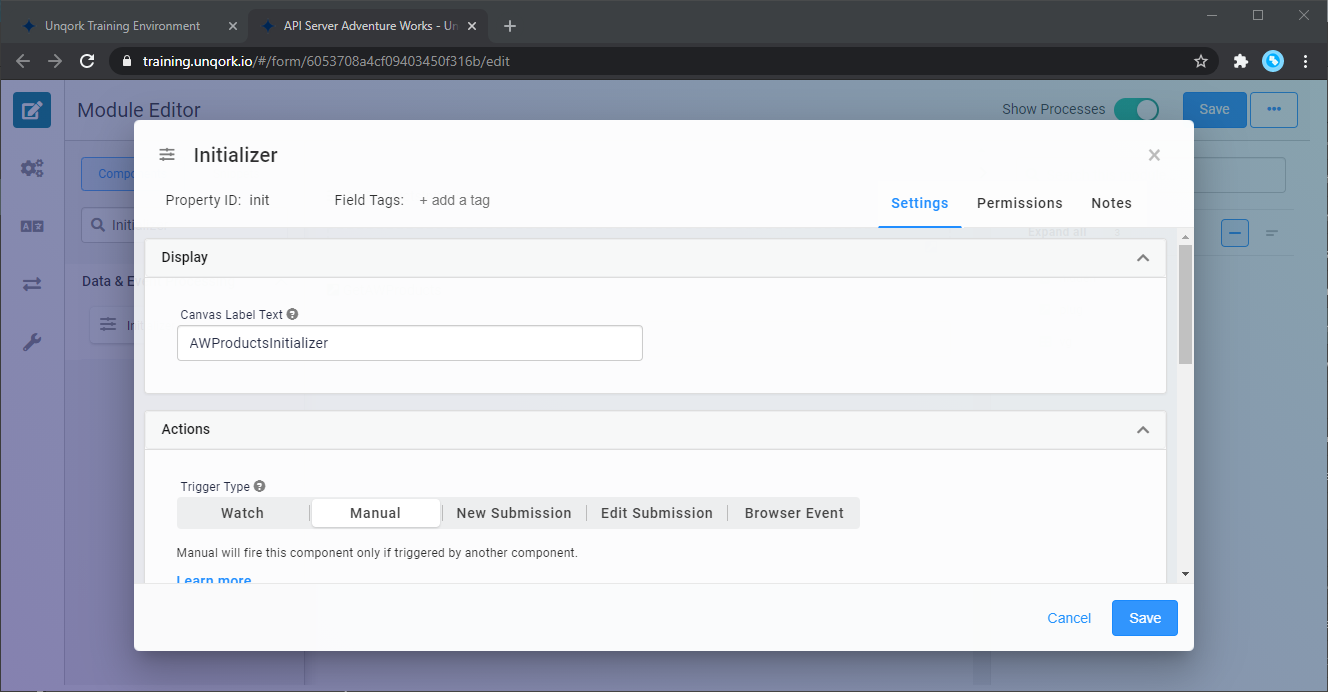Close the Initializer dialog with the X
Image resolution: width=1328 pixels, height=692 pixels.
click(x=1154, y=155)
